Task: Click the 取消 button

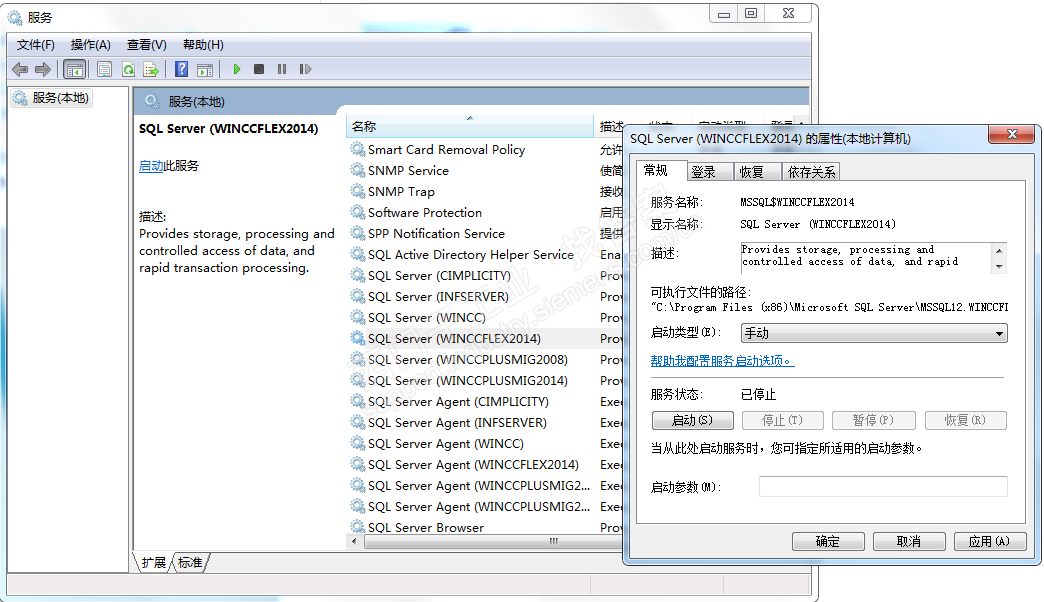Action: [909, 541]
